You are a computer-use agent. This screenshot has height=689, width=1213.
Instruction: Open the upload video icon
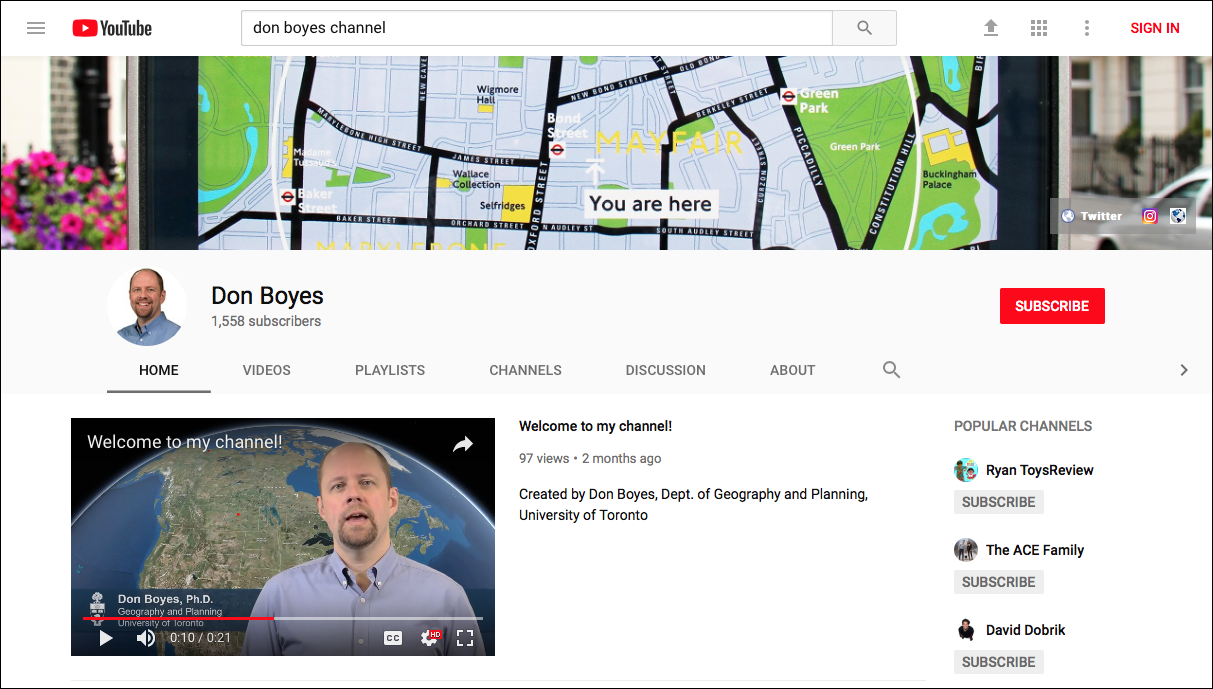[x=991, y=28]
